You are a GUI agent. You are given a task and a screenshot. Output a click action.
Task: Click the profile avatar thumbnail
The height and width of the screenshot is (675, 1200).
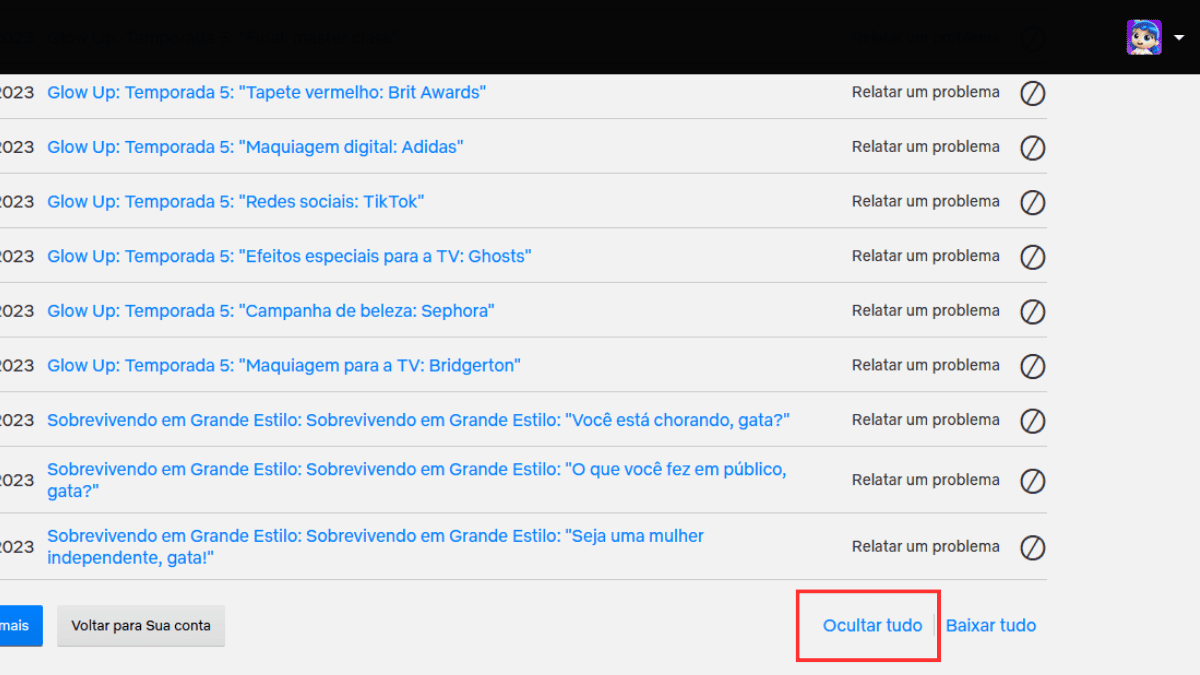pos(1143,37)
